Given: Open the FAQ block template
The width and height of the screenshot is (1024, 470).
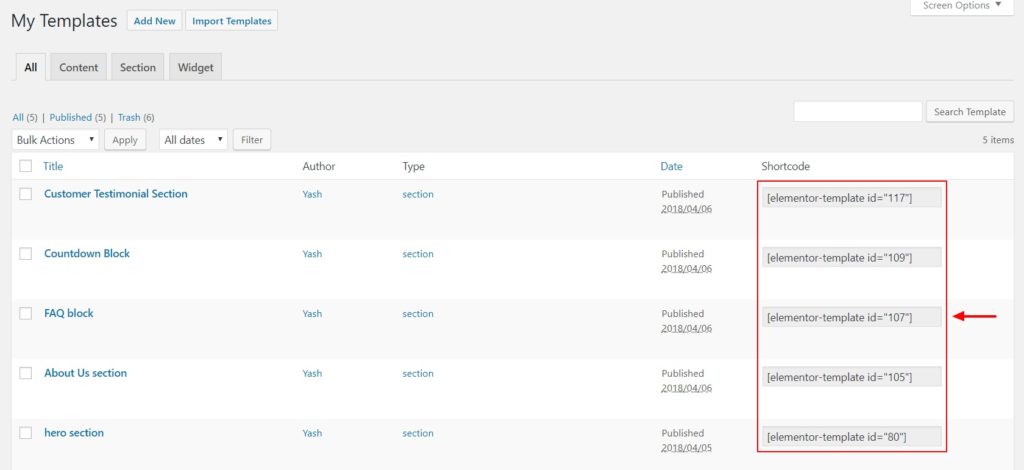Looking at the screenshot, I should coord(69,313).
